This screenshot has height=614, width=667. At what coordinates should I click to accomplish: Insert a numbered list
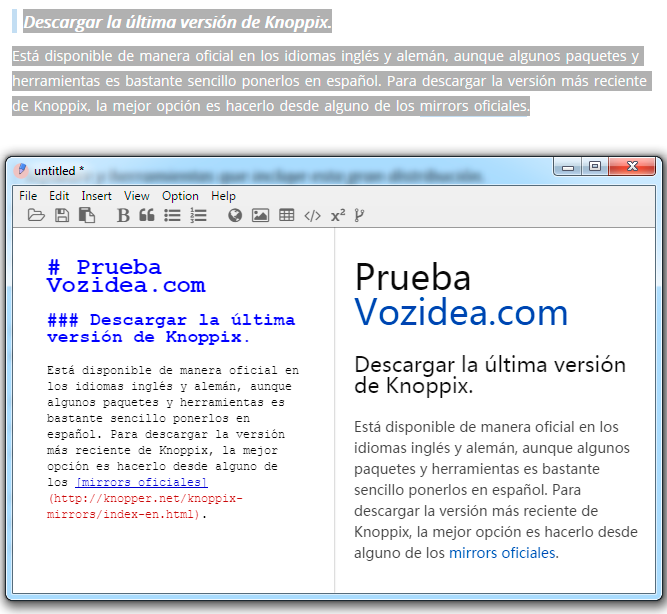click(x=198, y=215)
